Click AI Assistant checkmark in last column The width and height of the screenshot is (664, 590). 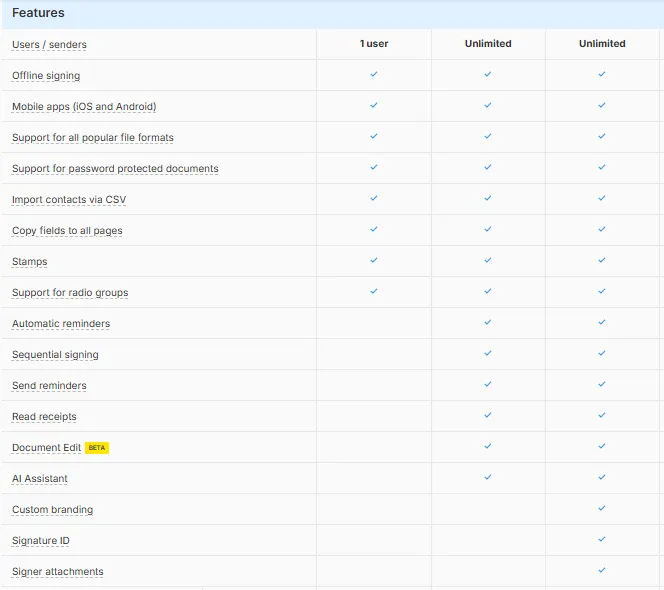(602, 477)
